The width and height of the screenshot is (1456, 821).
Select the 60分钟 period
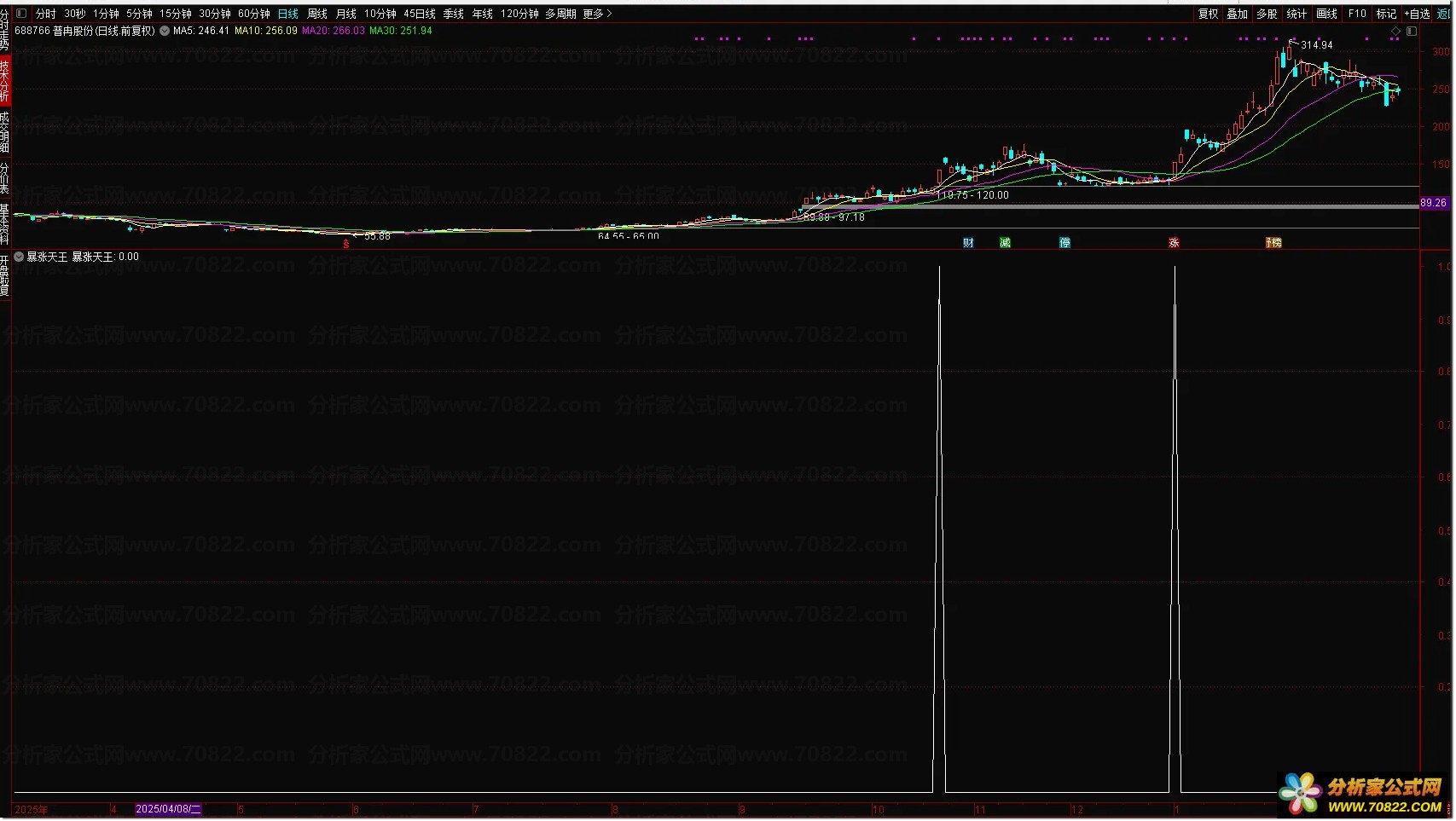point(254,14)
